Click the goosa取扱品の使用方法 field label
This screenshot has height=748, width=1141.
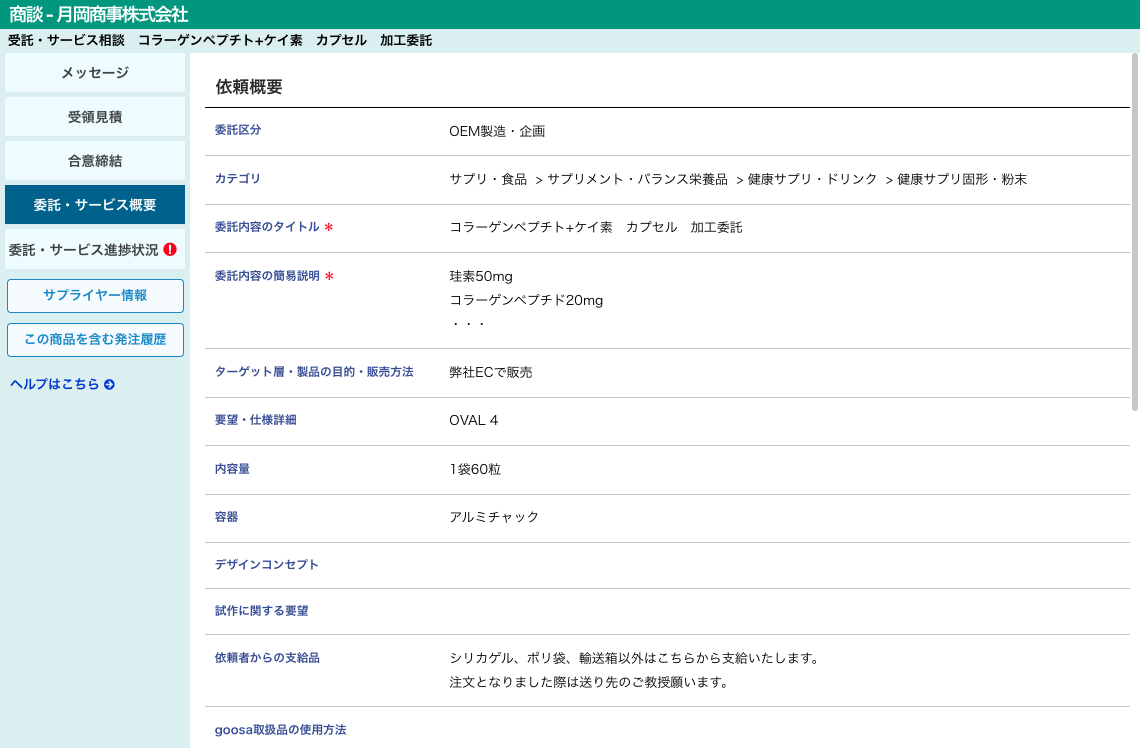pyautogui.click(x=280, y=730)
